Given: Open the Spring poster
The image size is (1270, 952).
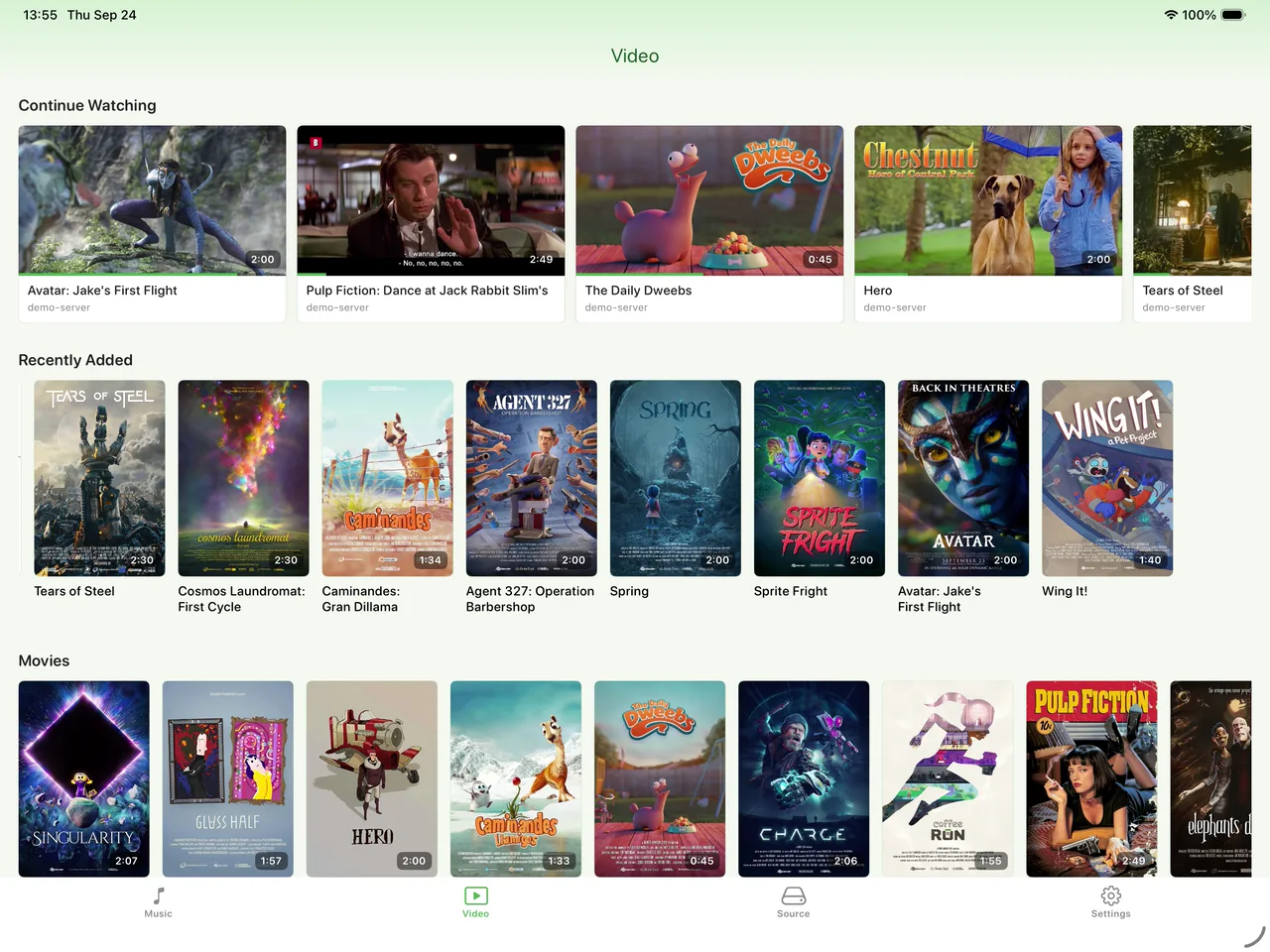Looking at the screenshot, I should (675, 478).
